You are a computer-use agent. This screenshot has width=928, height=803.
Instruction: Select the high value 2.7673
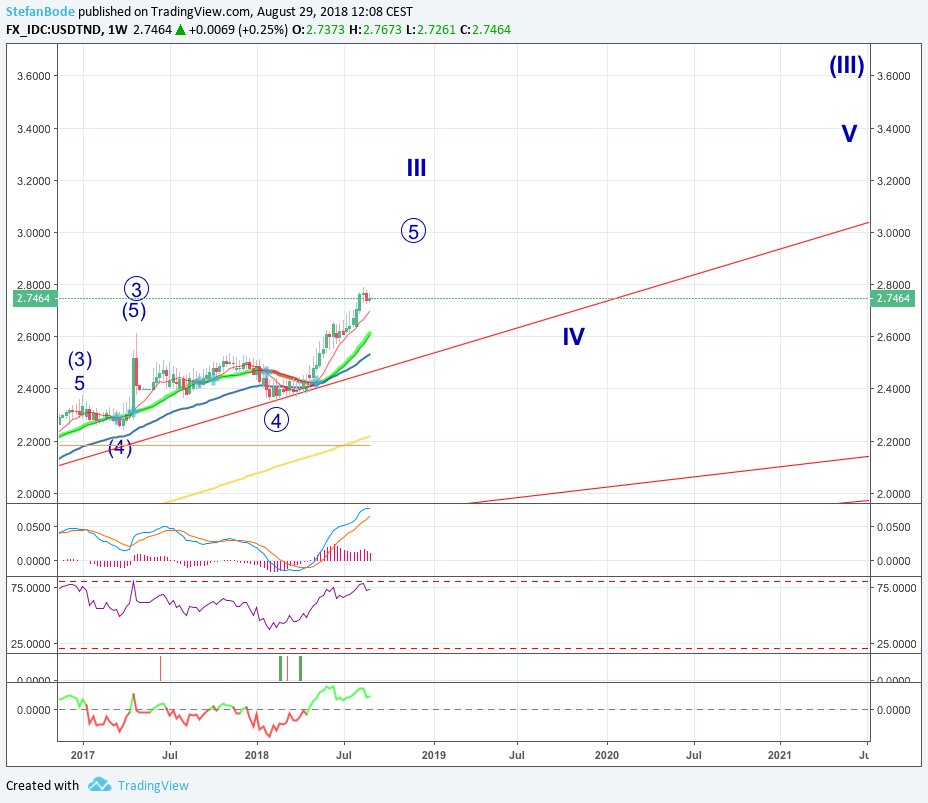pos(382,30)
